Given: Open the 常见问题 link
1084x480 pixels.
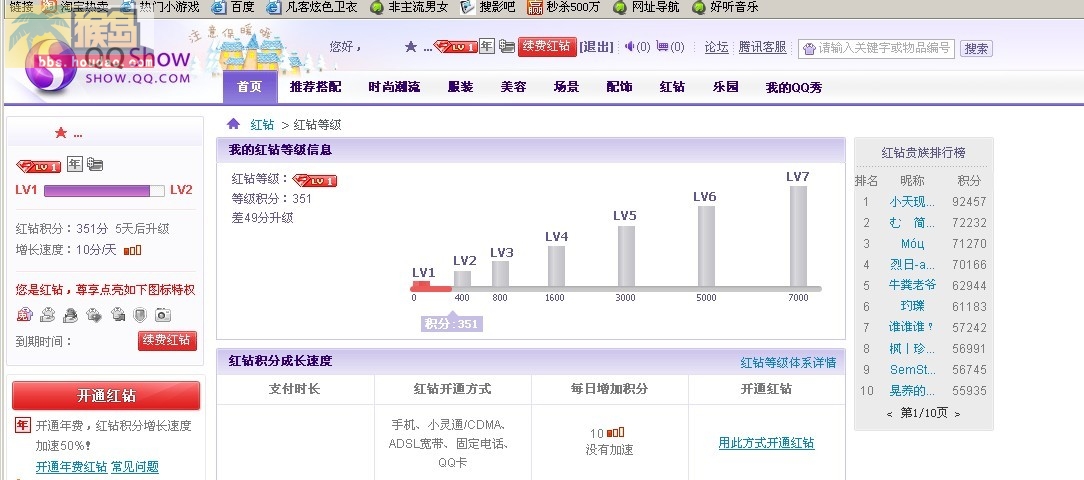Looking at the screenshot, I should click(x=135, y=467).
